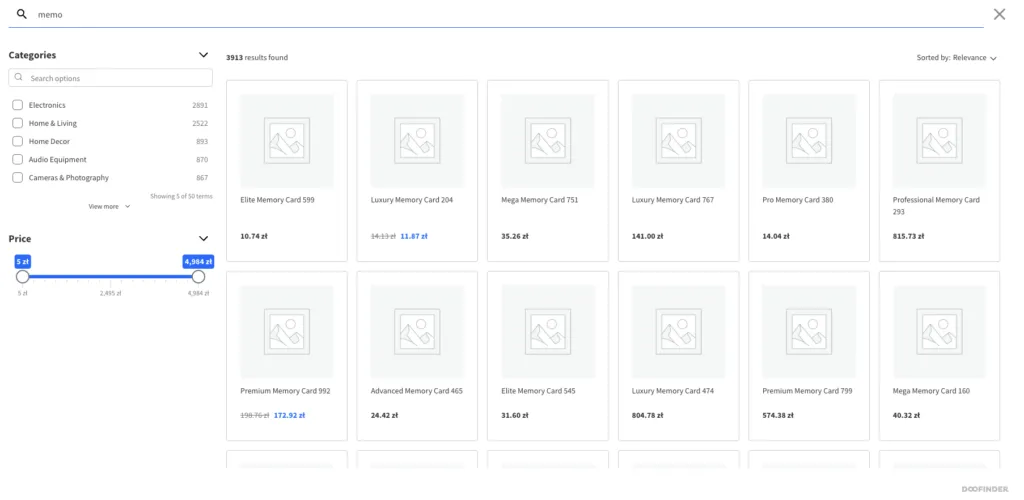Open the Premium Memory Card 992 image
The width and height of the screenshot is (1024, 500).
pos(287,332)
